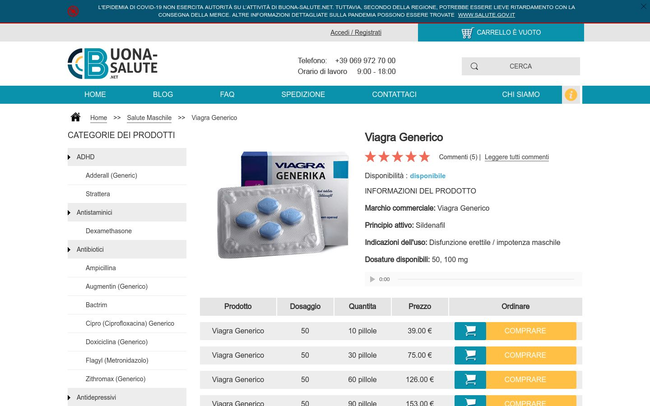The image size is (650, 406).
Task: Click the red virus icon in banner
Action: (x=73, y=11)
